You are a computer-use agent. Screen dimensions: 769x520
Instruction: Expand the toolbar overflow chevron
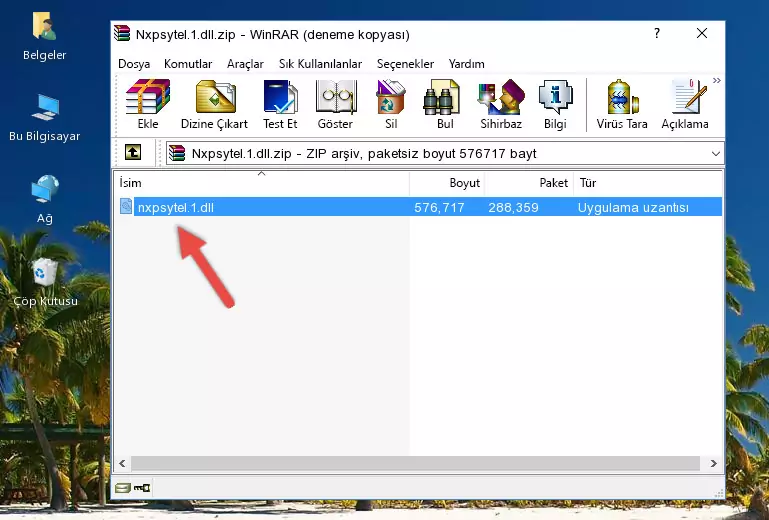(x=717, y=81)
